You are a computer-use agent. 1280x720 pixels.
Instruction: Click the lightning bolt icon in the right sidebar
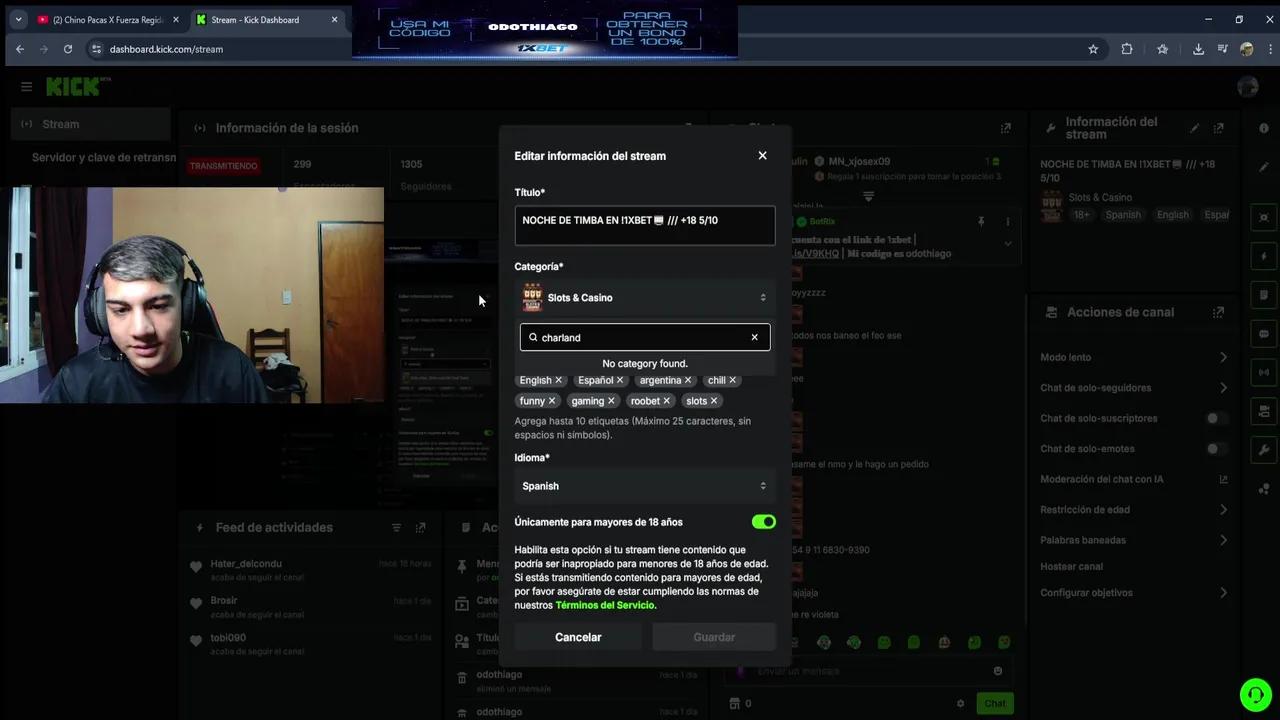coord(1263,256)
